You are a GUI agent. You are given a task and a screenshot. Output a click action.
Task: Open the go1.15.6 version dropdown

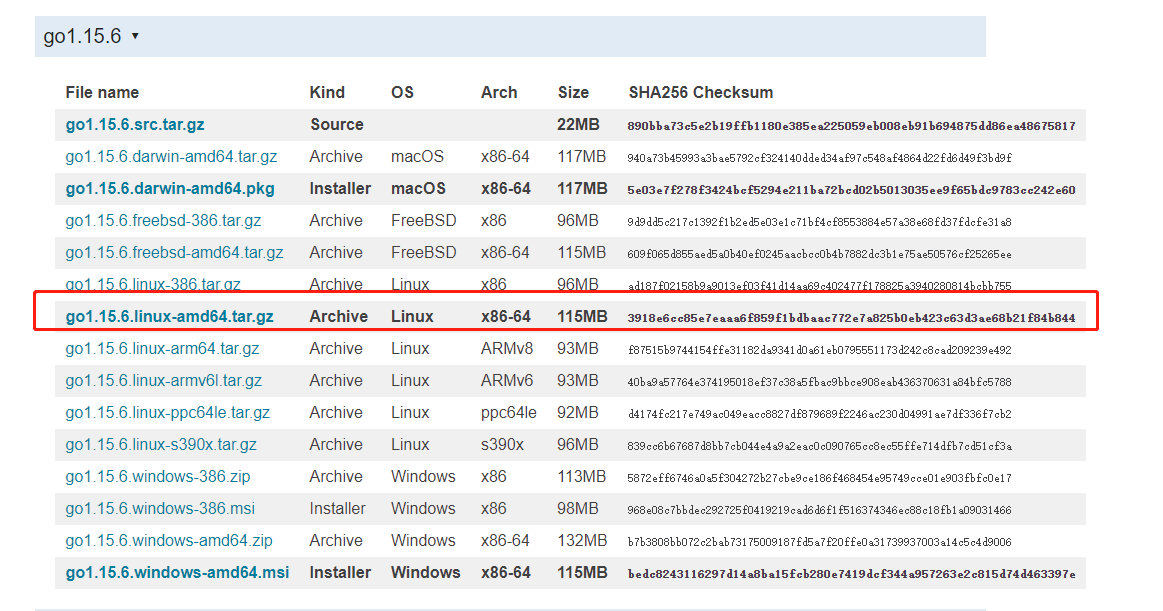point(80,35)
